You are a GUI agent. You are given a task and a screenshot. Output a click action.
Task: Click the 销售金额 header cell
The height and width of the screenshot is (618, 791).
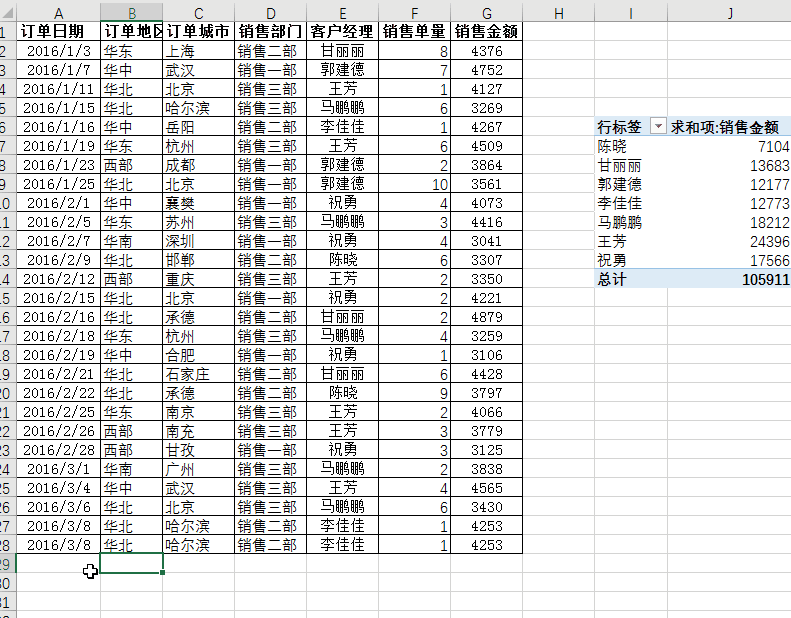click(487, 31)
